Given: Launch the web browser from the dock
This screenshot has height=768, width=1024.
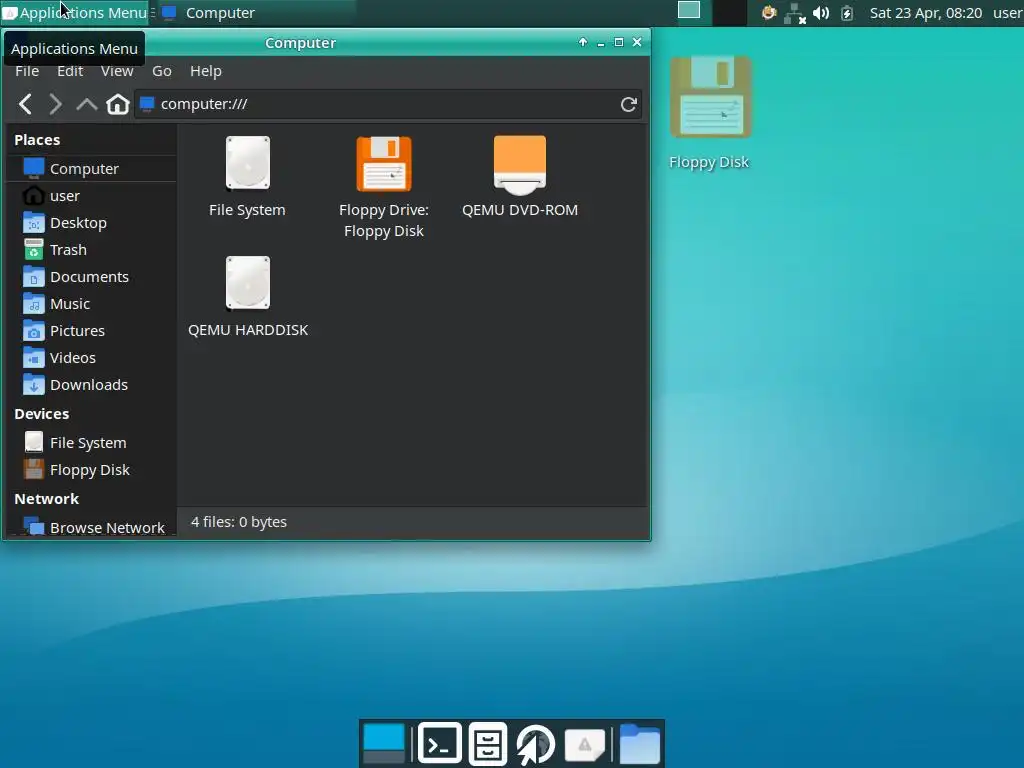Looking at the screenshot, I should pyautogui.click(x=536, y=743).
